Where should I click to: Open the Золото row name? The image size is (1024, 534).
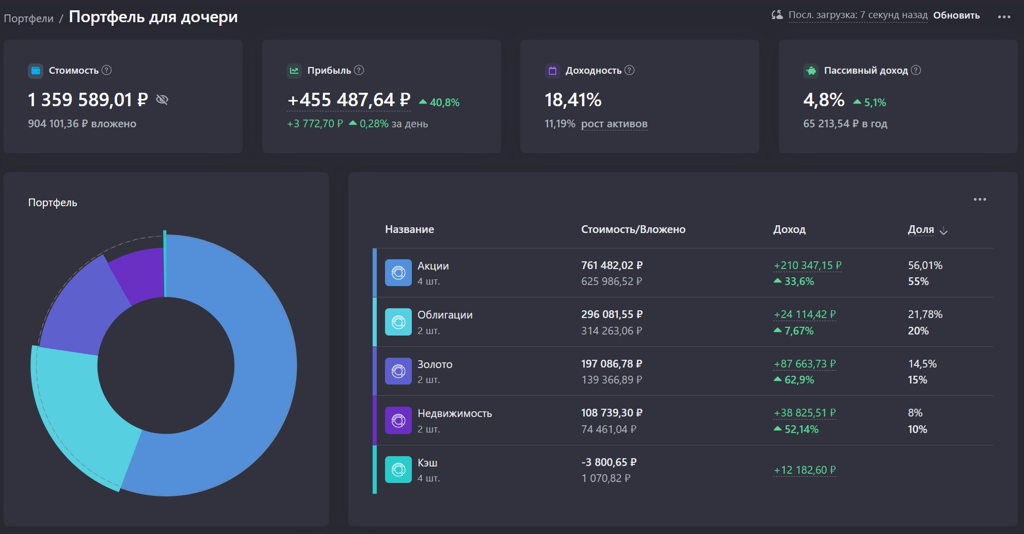pos(434,364)
